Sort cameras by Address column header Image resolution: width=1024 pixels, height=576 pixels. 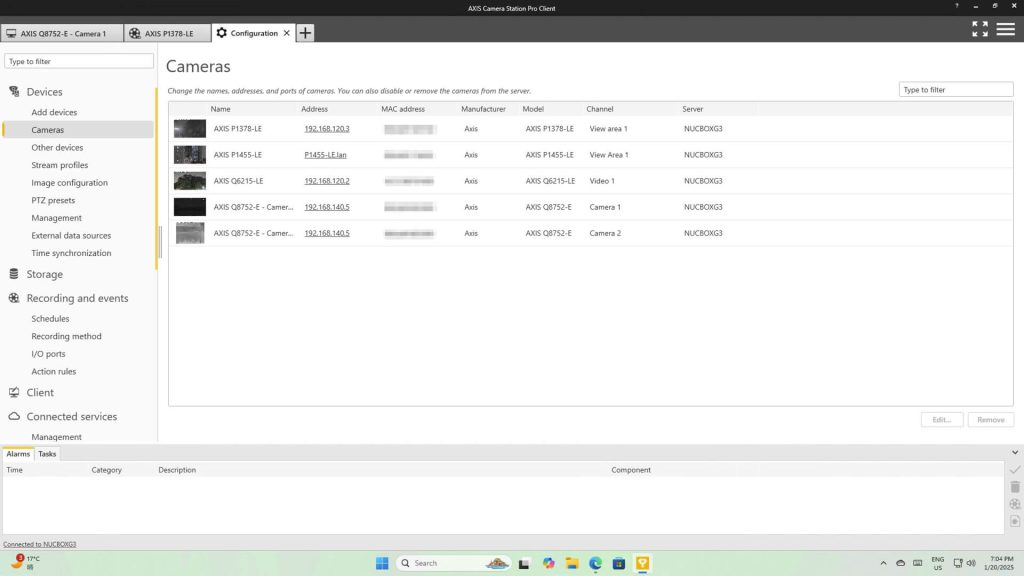pyautogui.click(x=314, y=109)
